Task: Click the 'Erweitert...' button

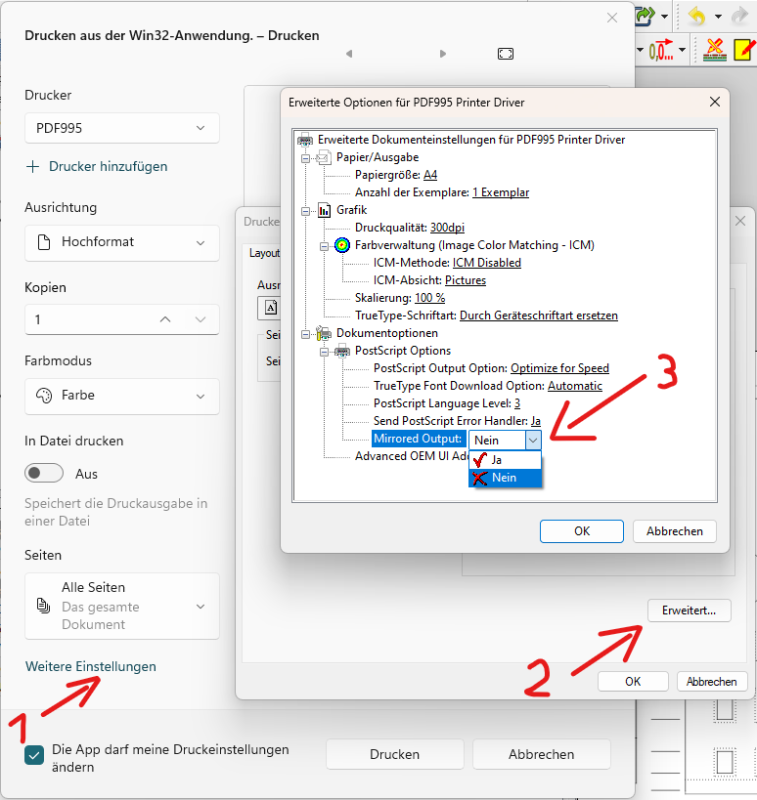Action: 689,610
